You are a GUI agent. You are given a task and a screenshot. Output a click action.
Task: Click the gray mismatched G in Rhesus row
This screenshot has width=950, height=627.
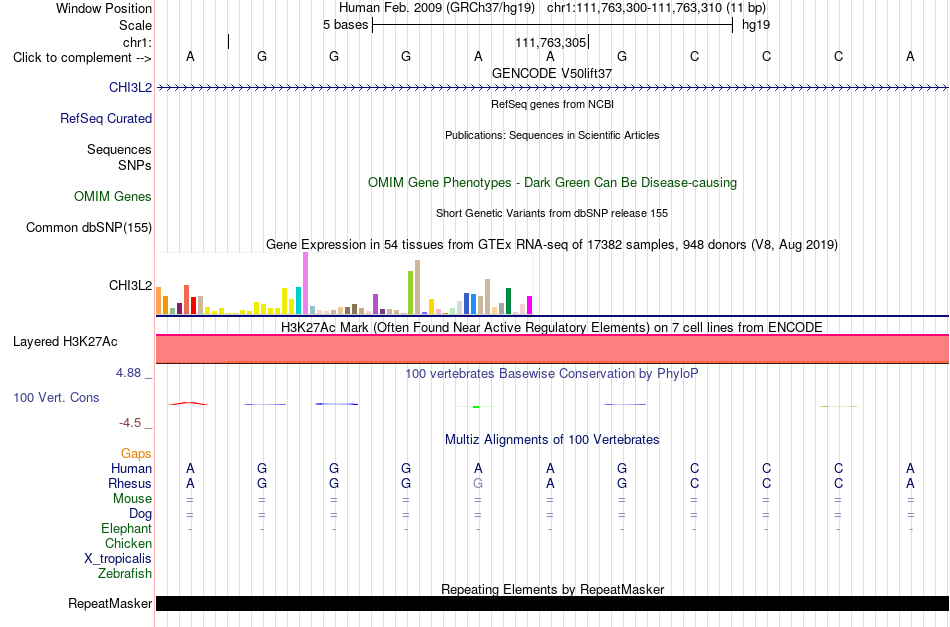coord(478,483)
